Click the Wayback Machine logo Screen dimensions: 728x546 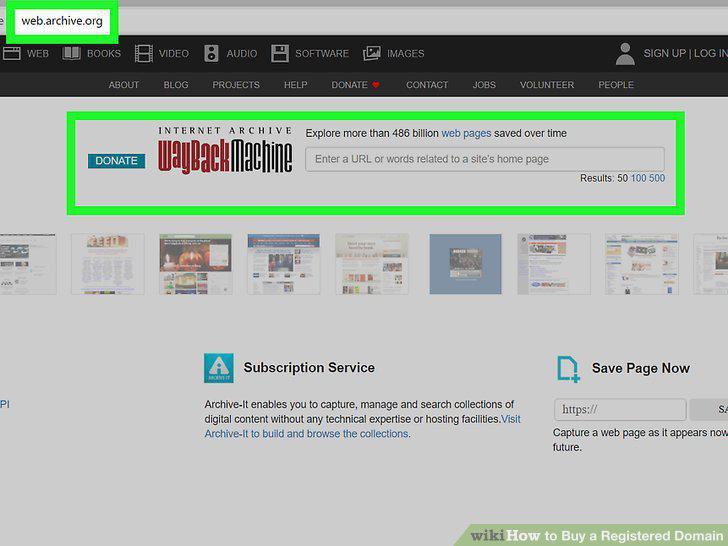tap(225, 150)
